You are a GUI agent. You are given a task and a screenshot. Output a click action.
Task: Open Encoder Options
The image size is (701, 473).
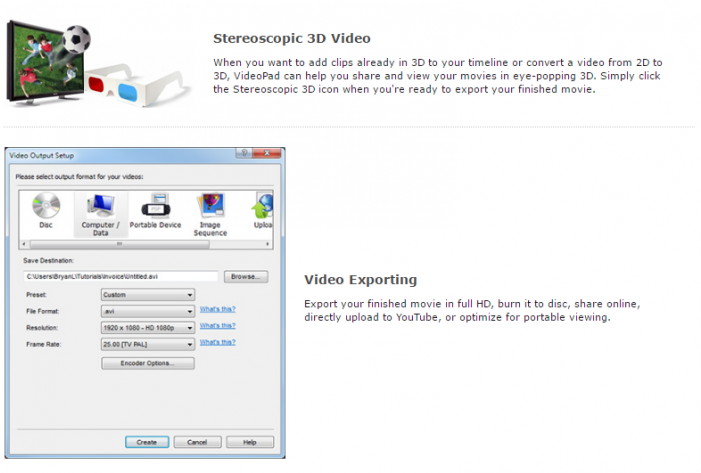148,363
